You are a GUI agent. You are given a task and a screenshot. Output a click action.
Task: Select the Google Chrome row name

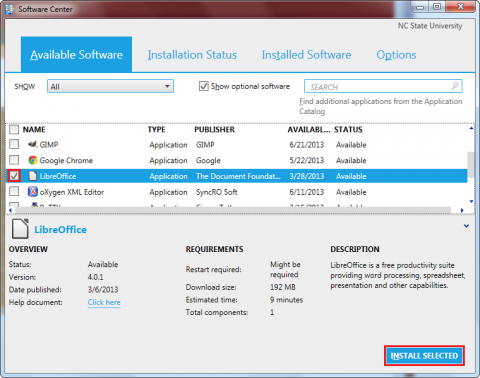coord(66,160)
